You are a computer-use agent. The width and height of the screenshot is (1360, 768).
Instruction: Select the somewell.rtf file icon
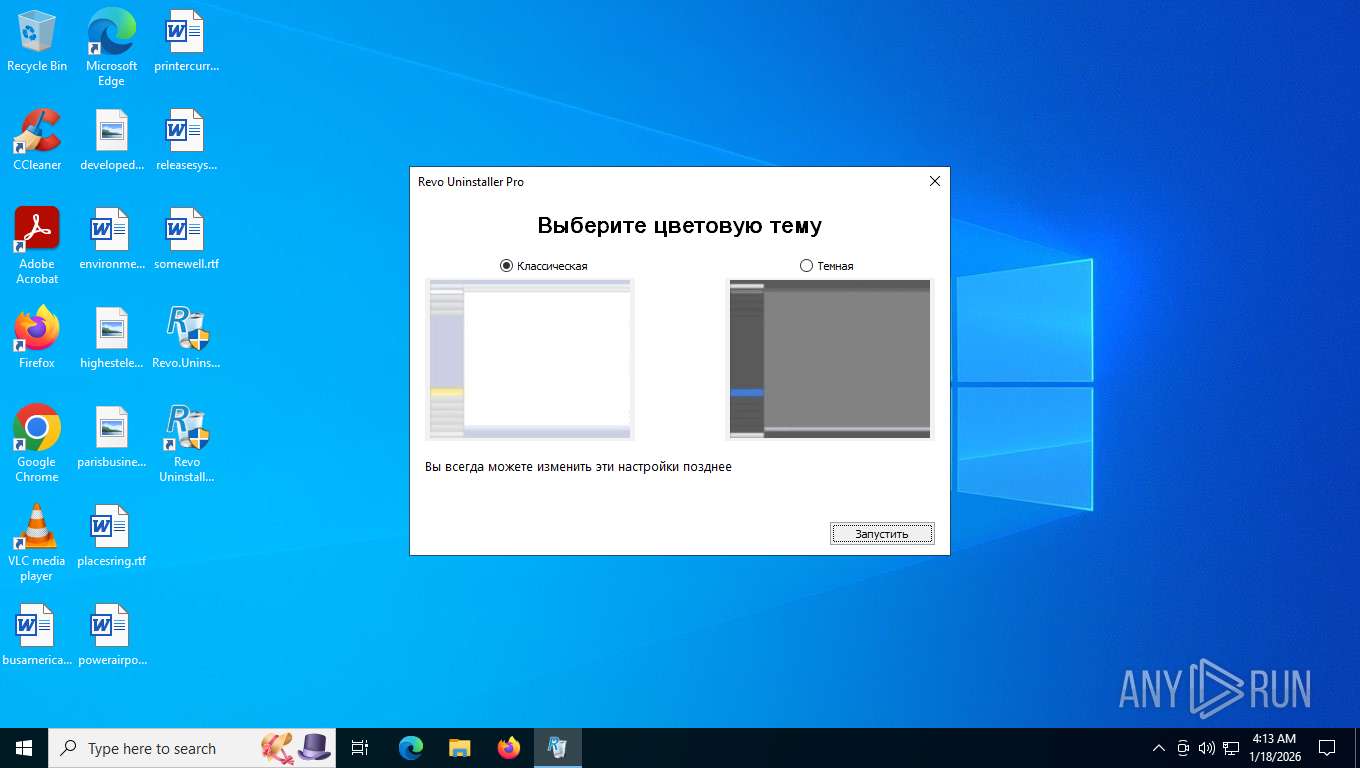click(x=186, y=239)
